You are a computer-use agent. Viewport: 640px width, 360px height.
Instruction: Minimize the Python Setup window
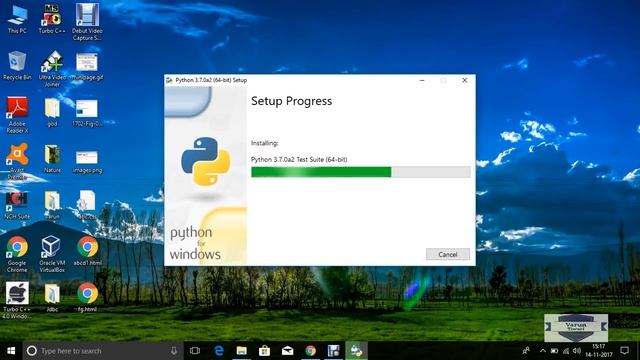(422, 80)
